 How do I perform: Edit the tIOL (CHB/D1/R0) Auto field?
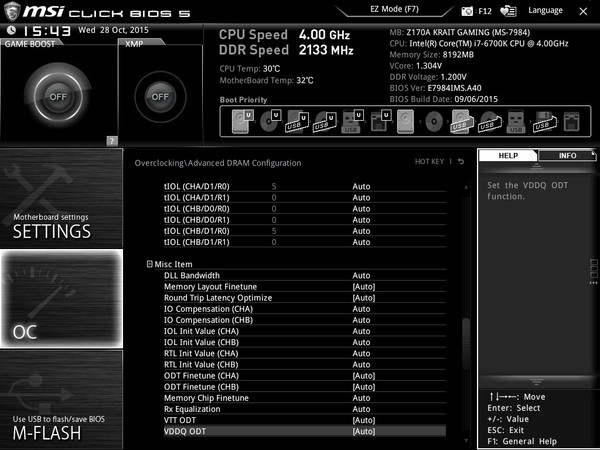361,231
